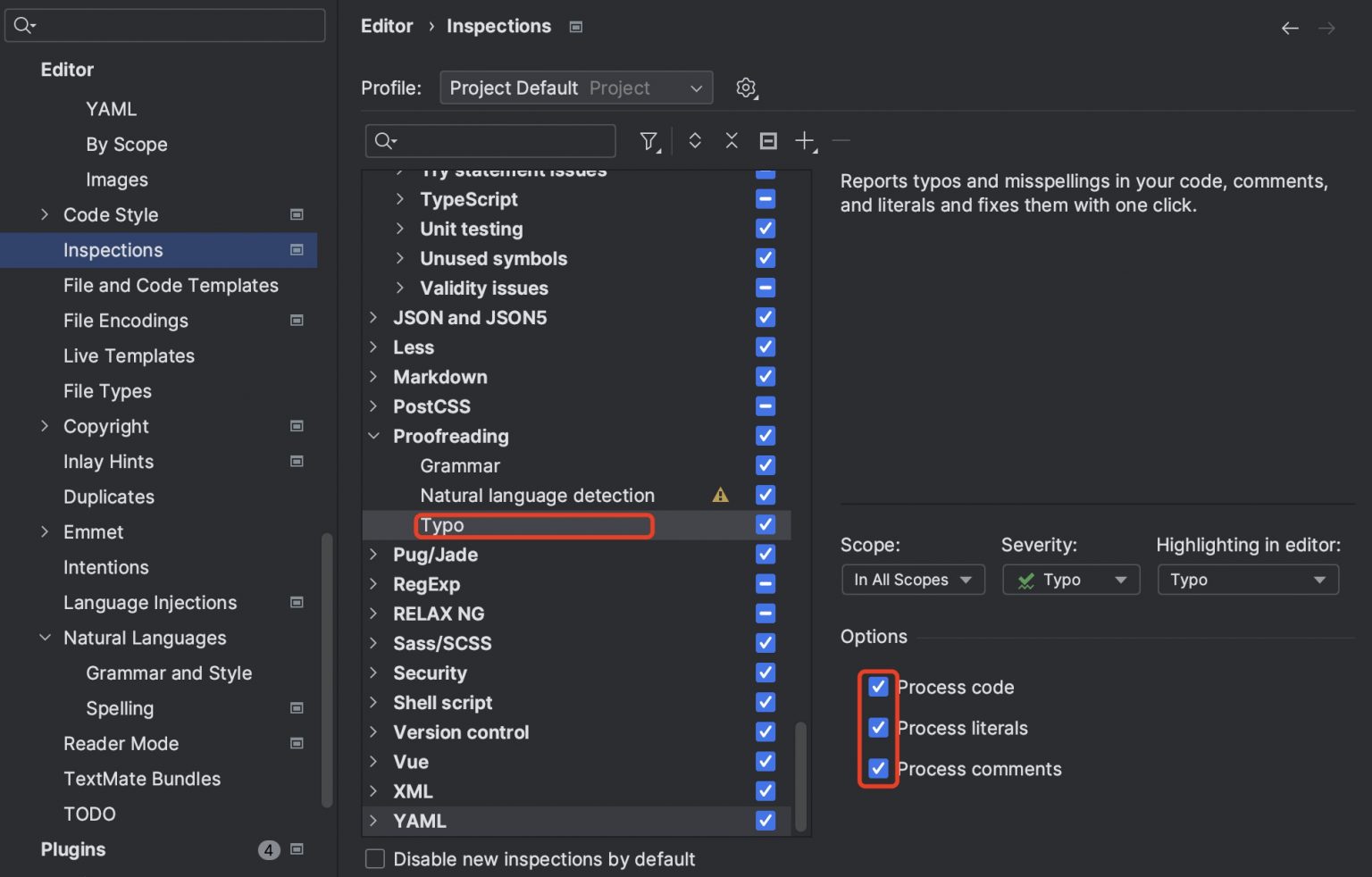Toggle the Process literals checkbox
This screenshot has width=1372, height=877.
pyautogui.click(x=878, y=728)
